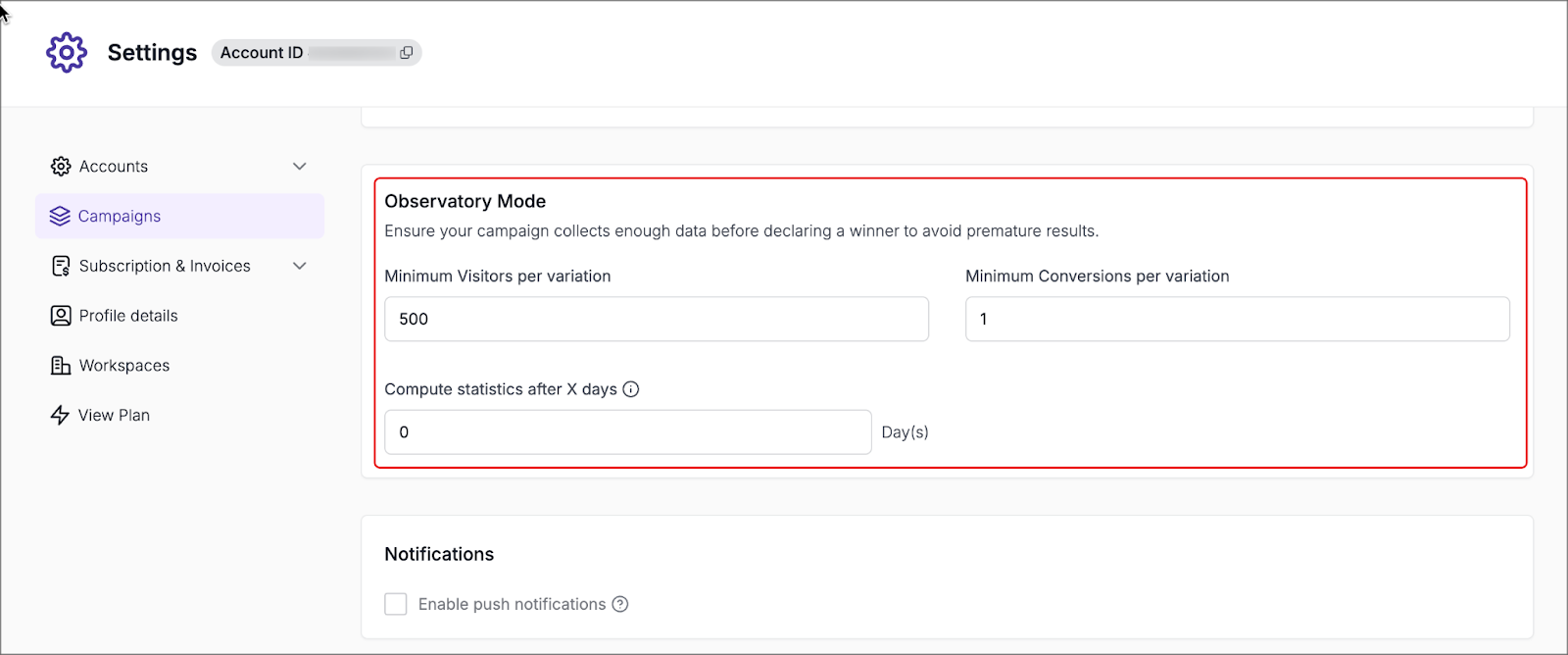Open the Campaigns settings menu item
The image size is (1568, 655).
(x=120, y=217)
